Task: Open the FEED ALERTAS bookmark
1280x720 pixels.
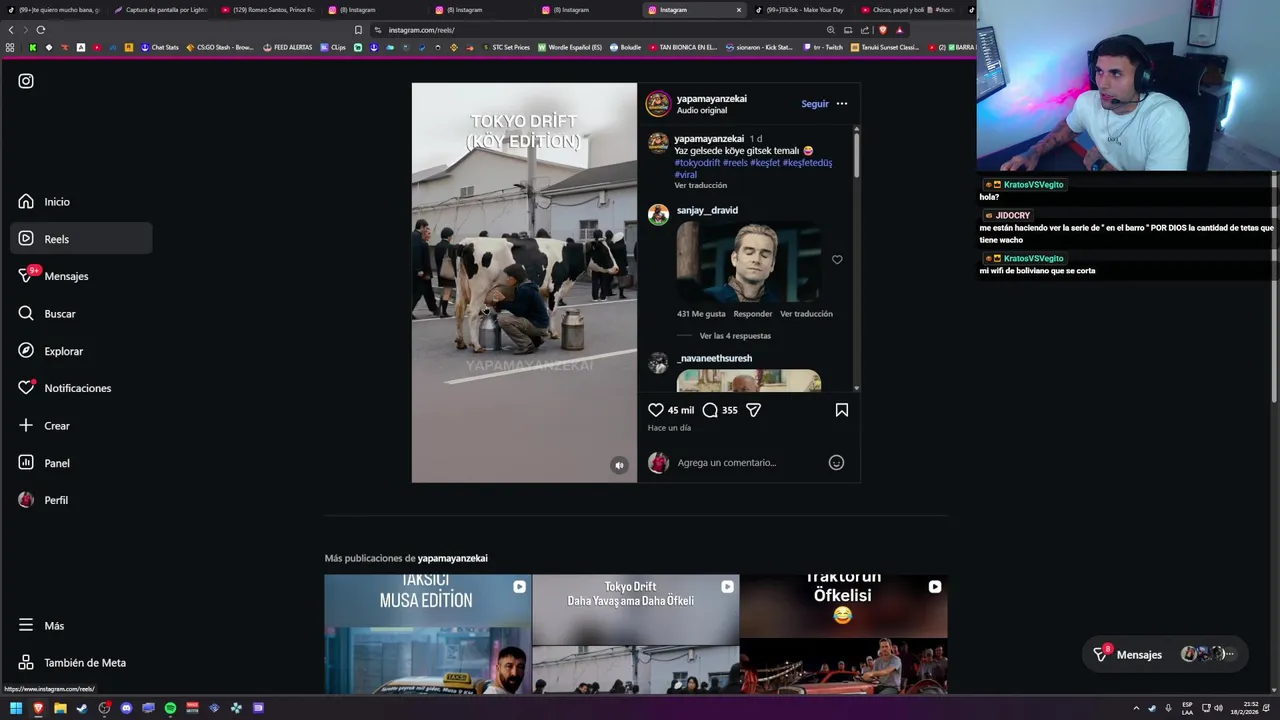Action: point(288,47)
